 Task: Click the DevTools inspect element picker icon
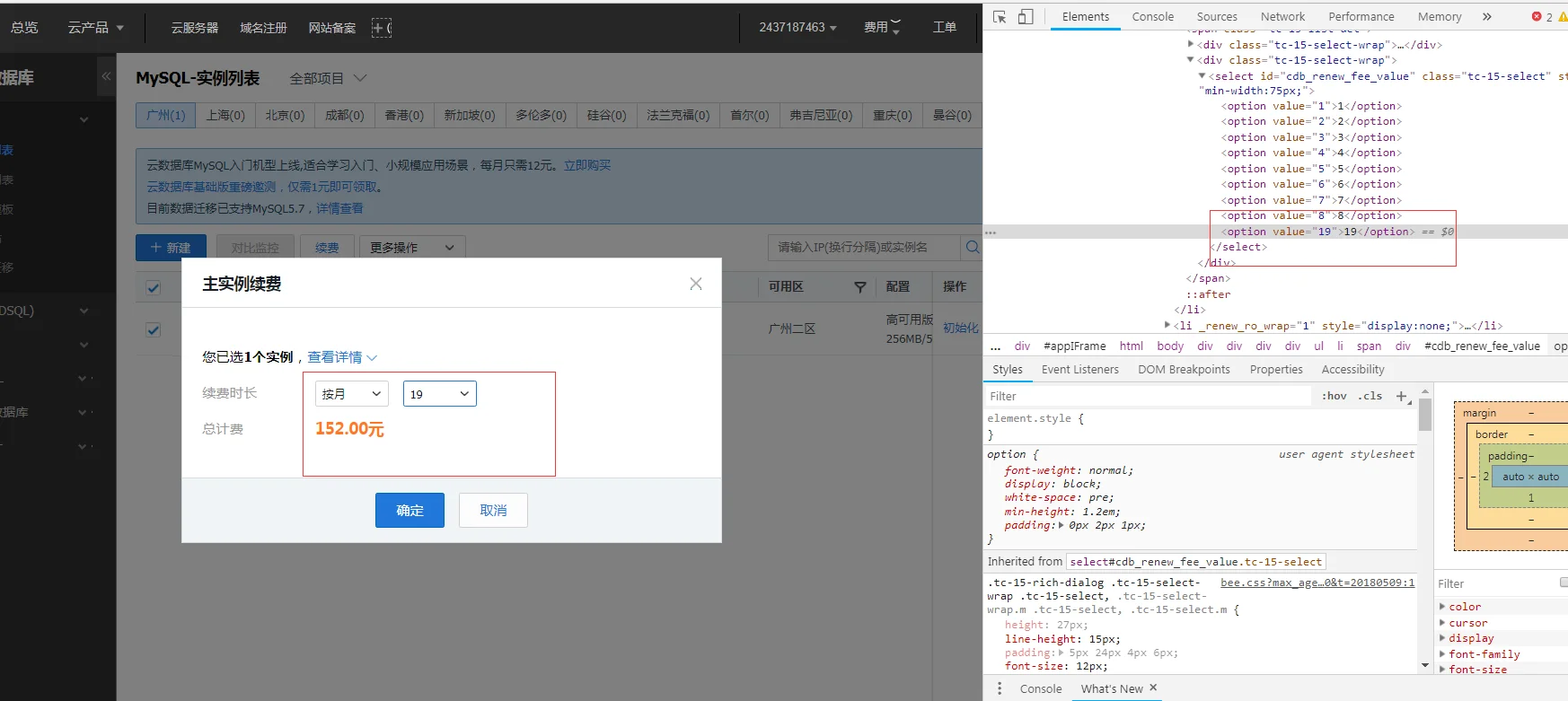click(1000, 17)
